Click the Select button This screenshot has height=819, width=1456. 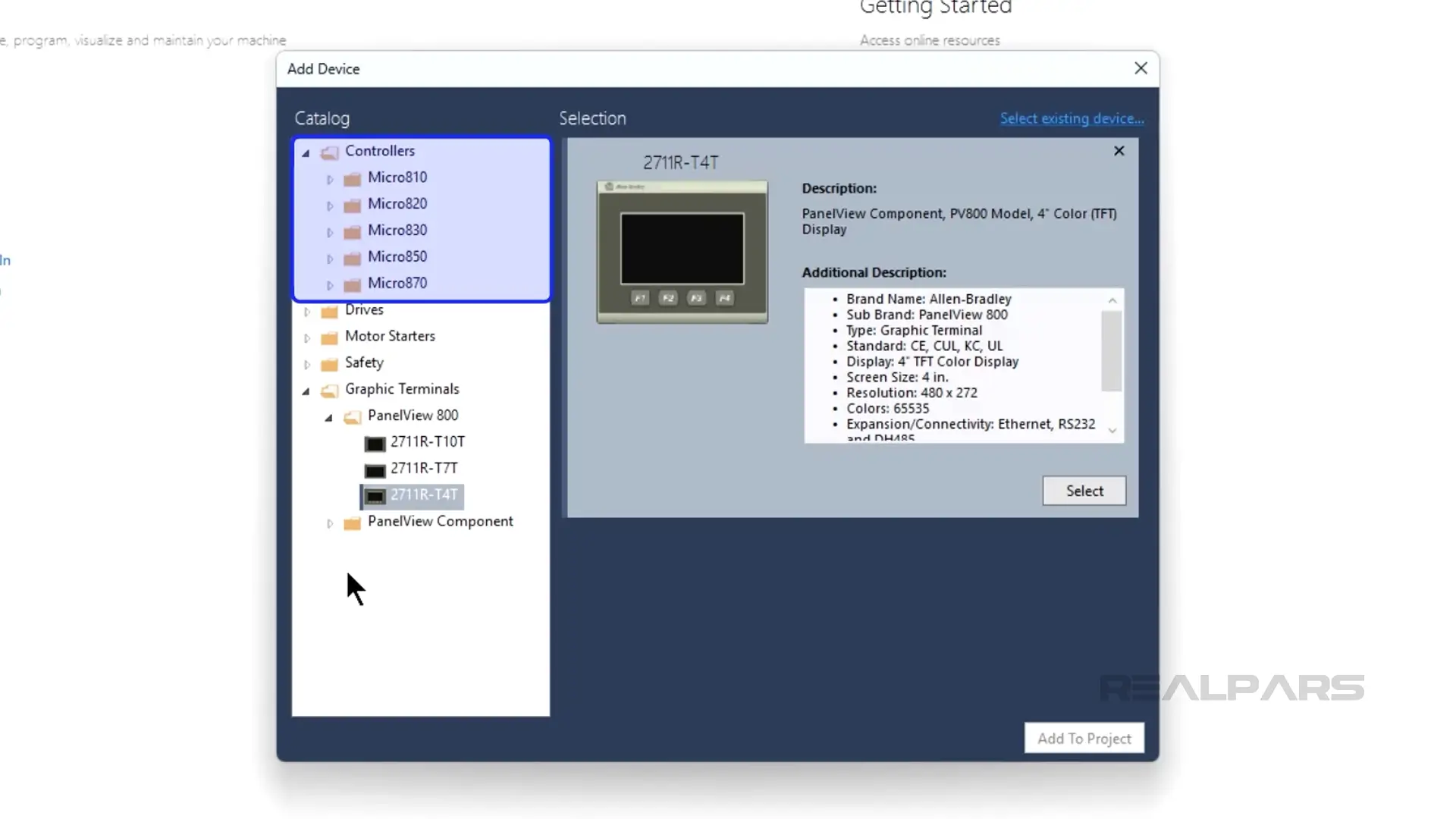coord(1084,491)
